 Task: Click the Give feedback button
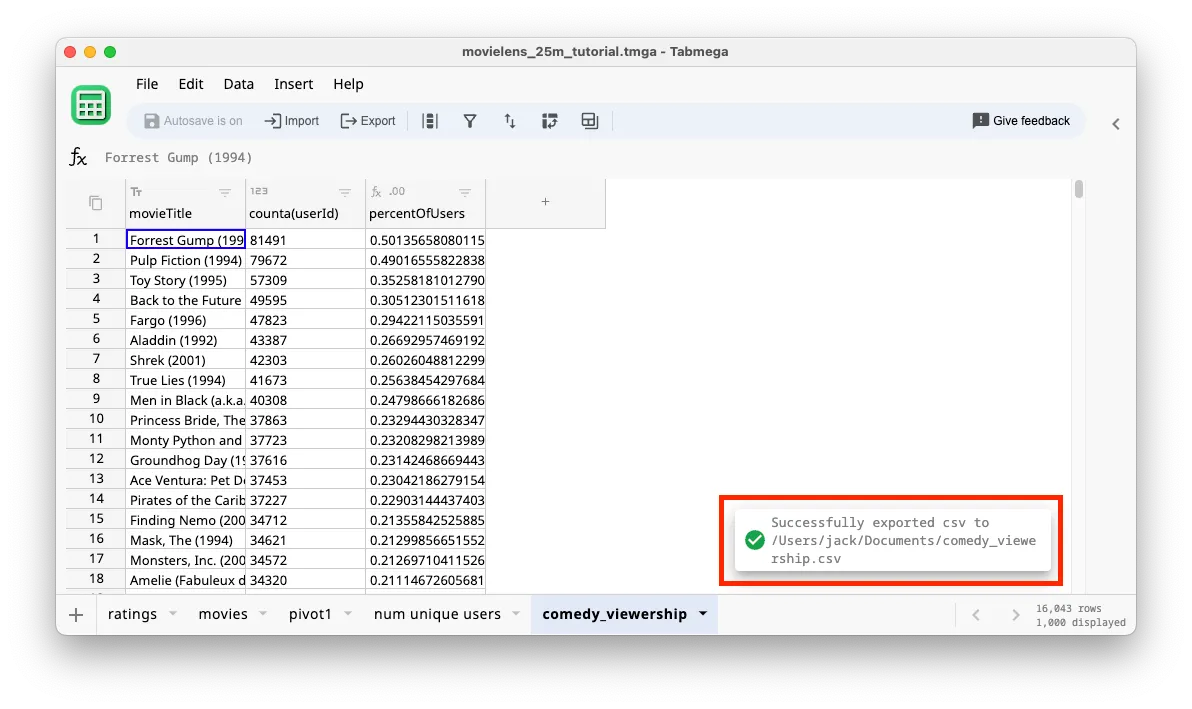(1021, 120)
